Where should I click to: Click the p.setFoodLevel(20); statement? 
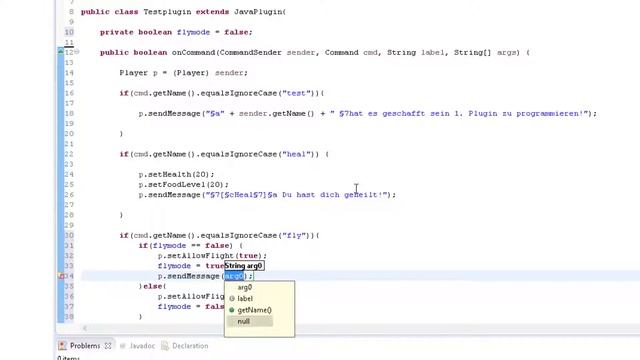183,185
